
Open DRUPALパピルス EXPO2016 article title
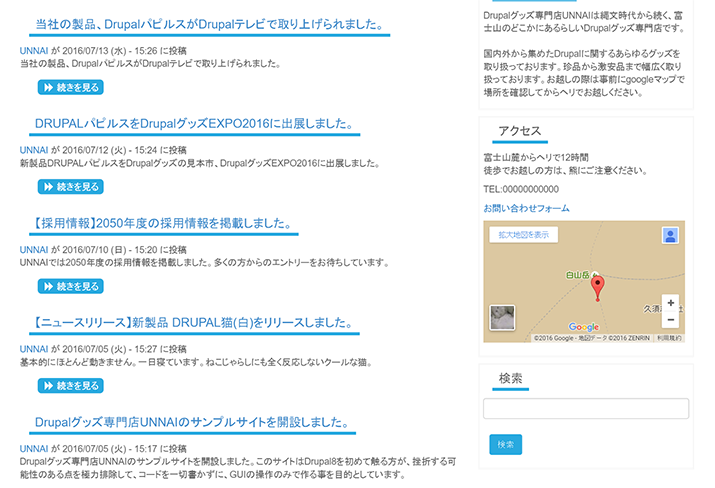click(x=195, y=124)
